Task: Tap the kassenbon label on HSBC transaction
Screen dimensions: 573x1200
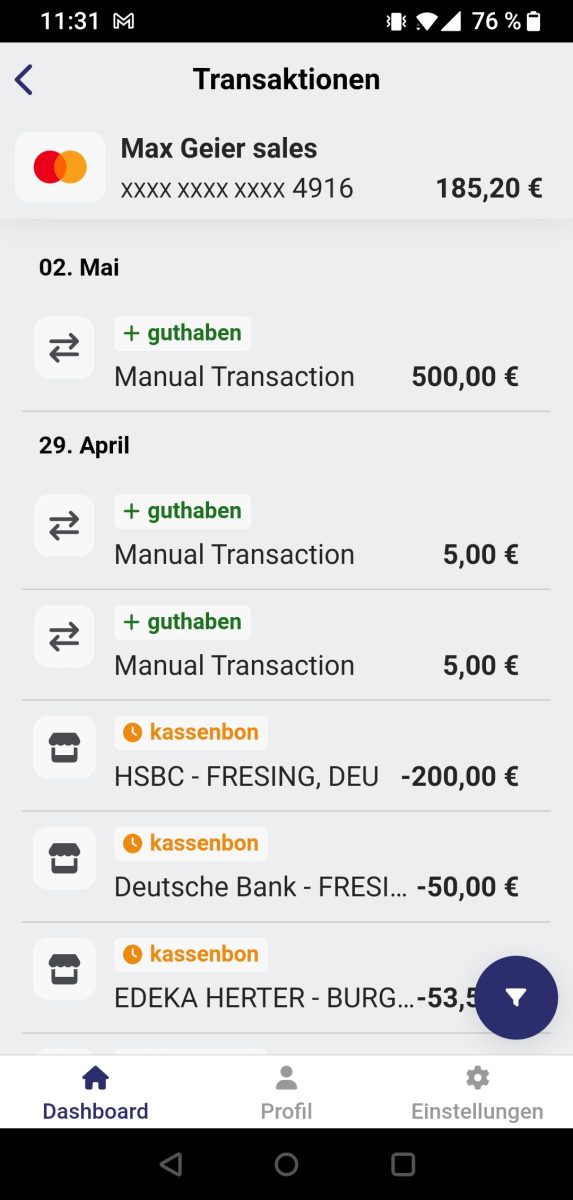Action: tap(191, 732)
